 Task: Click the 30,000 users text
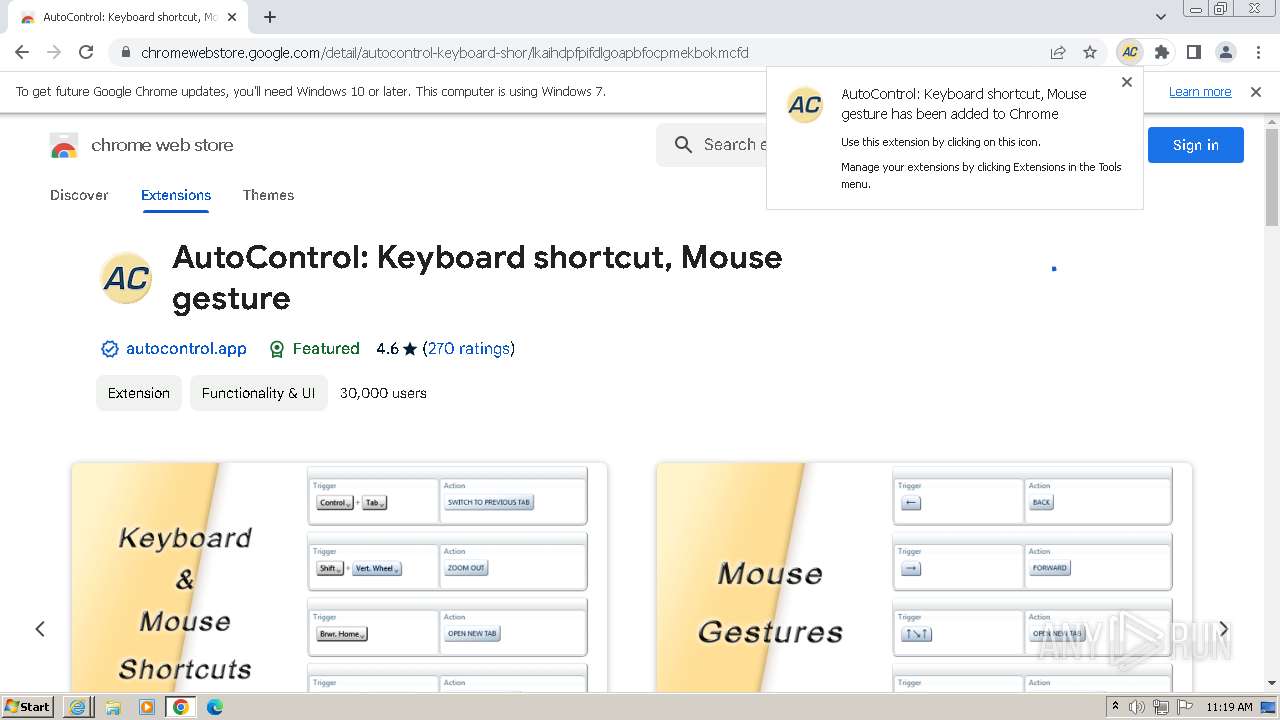383,393
